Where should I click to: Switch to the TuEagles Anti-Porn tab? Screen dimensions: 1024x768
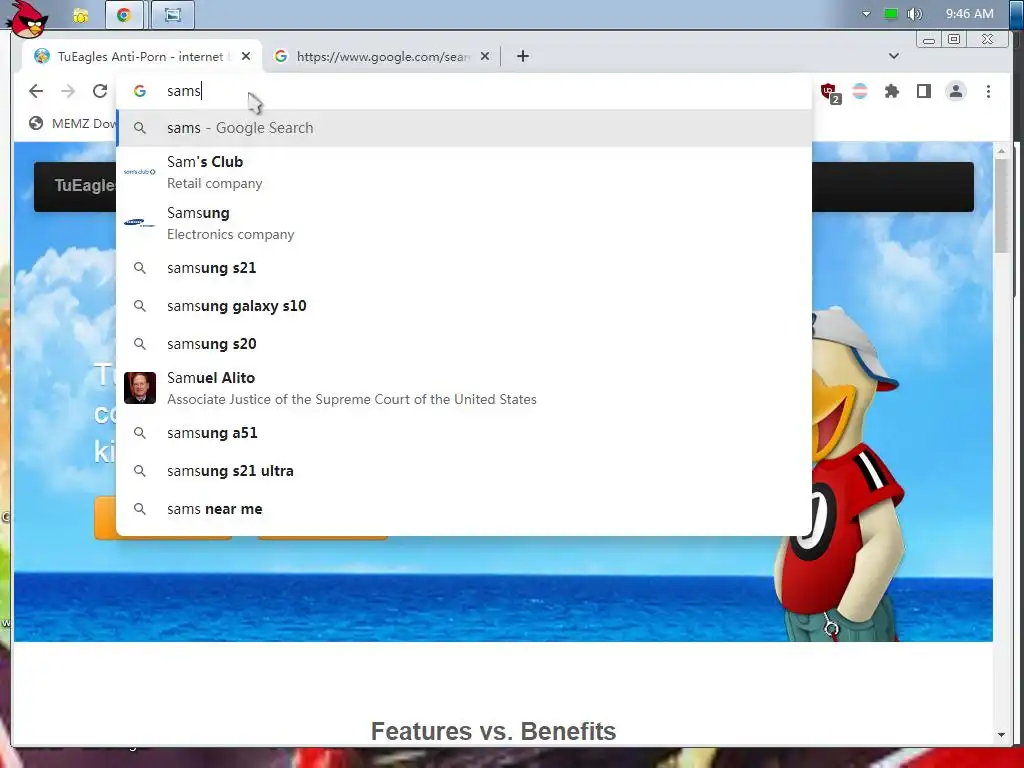tap(142, 56)
